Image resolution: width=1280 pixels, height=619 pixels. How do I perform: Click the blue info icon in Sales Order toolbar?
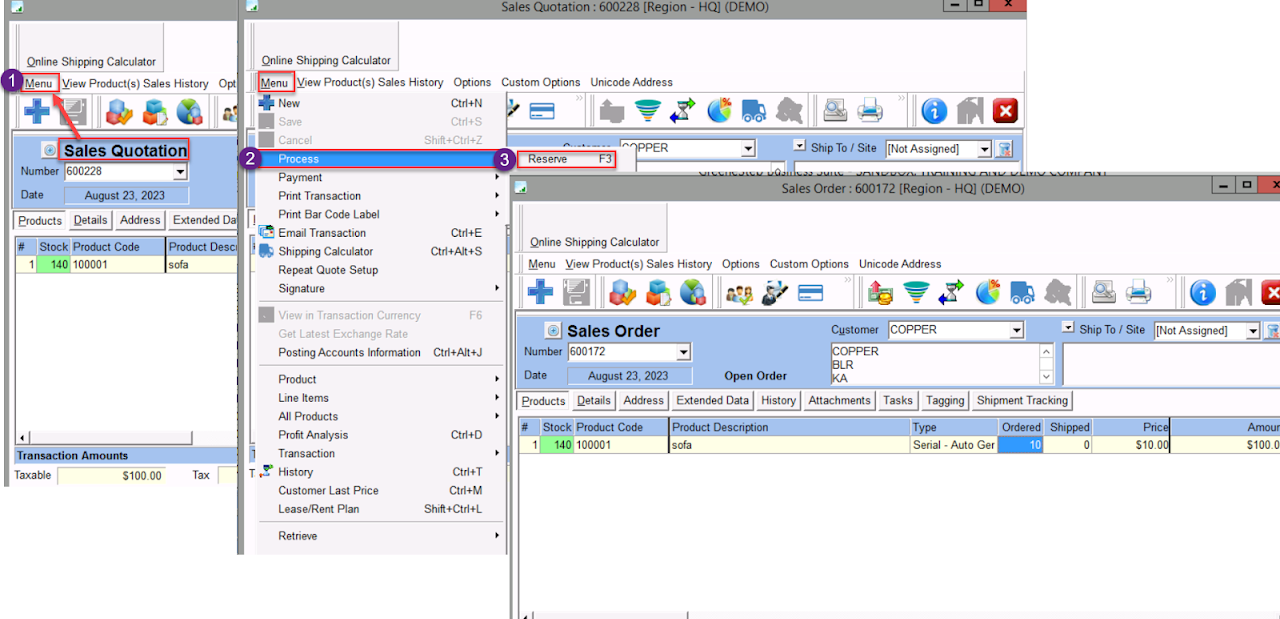[x=1202, y=292]
